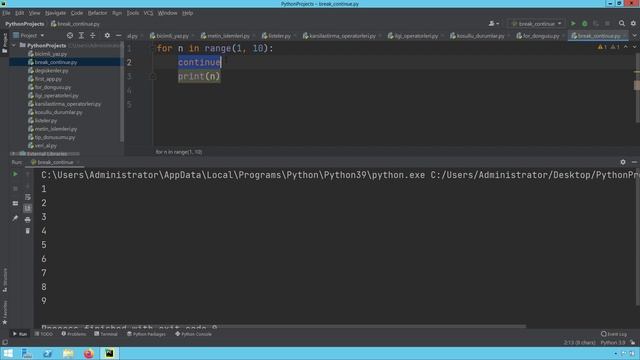Open Python Console tool window

click(193, 334)
